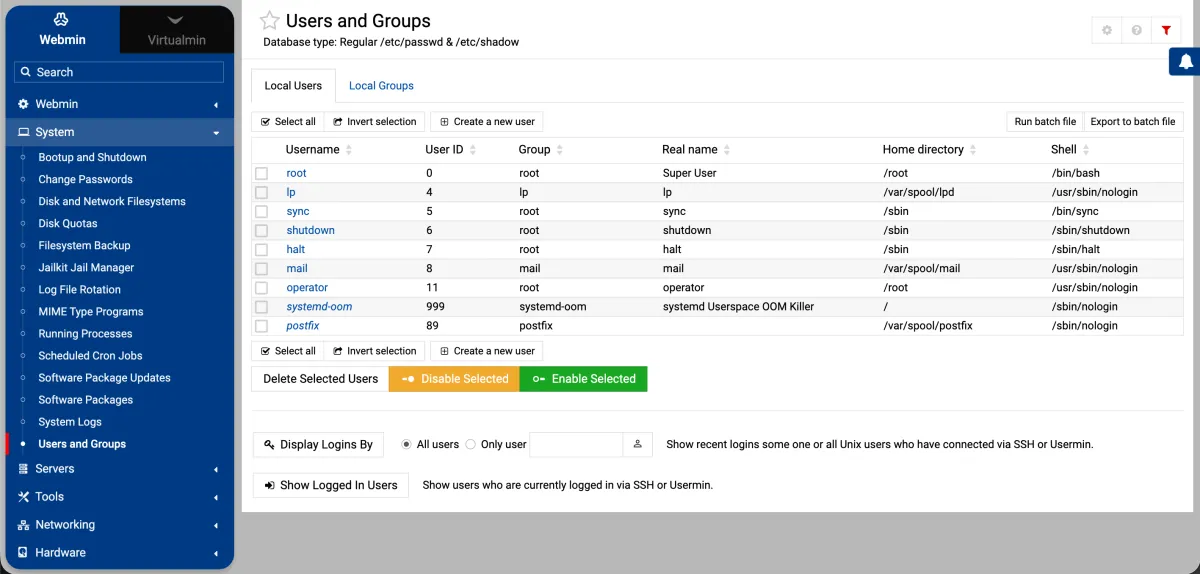
Task: Tick the checkbox for lp user
Action: coord(262,193)
